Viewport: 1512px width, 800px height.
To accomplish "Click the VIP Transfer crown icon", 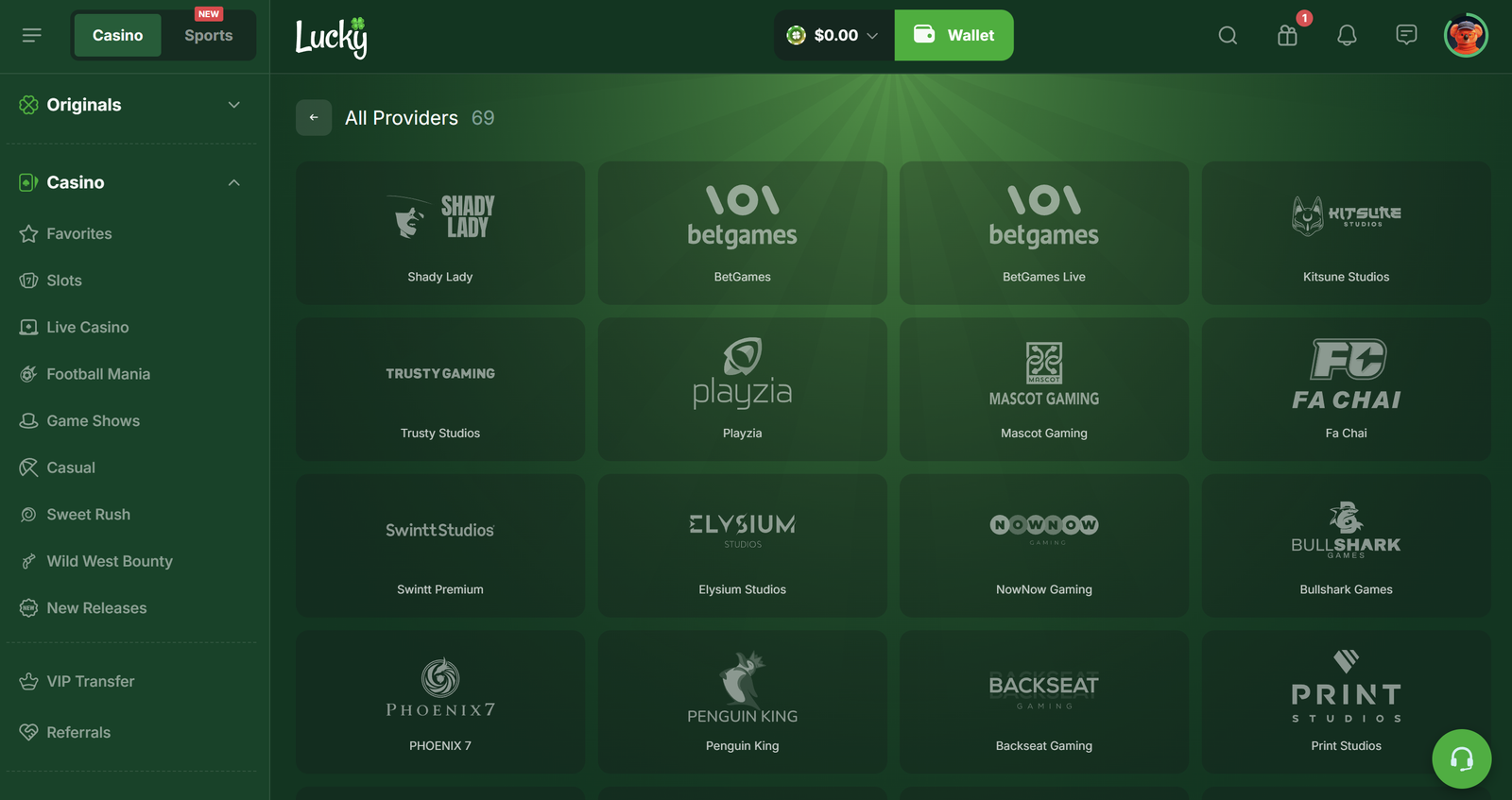I will click(28, 681).
